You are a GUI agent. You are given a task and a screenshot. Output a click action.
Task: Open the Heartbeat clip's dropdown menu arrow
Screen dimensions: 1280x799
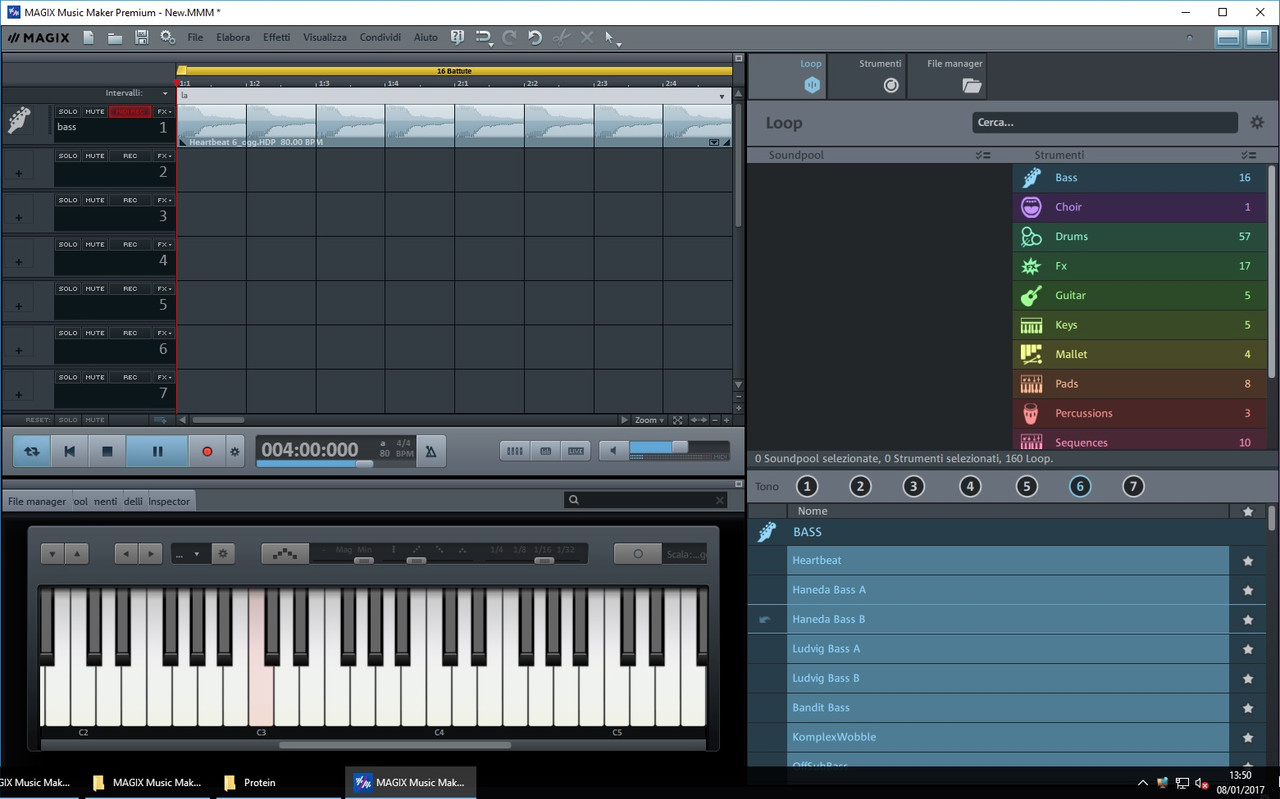(x=714, y=142)
